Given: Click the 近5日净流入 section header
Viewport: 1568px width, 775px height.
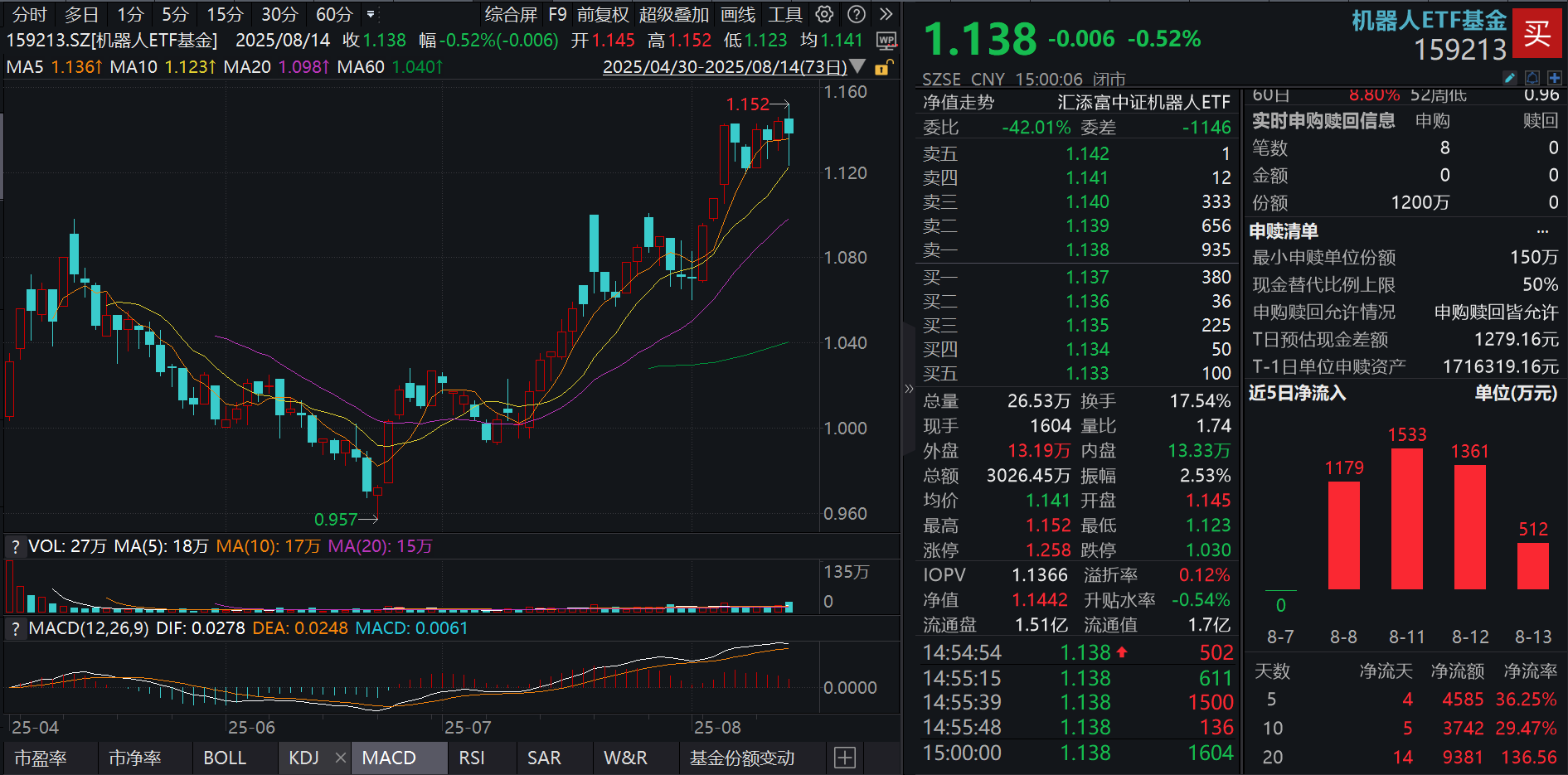Looking at the screenshot, I should click(1298, 393).
